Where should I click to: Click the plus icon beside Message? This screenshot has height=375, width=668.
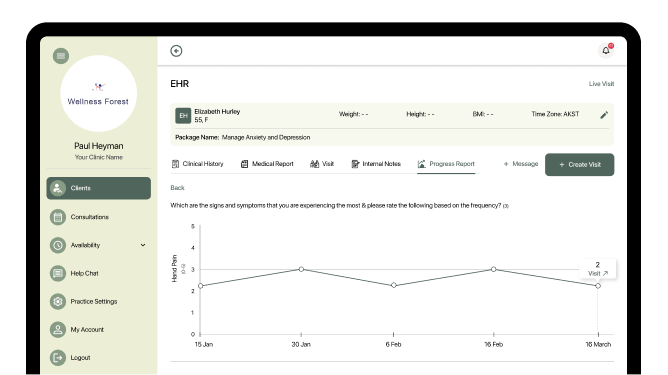click(x=506, y=164)
